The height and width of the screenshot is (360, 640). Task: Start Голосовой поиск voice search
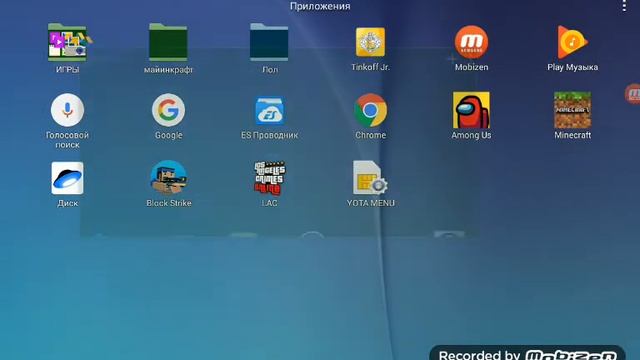[67, 110]
